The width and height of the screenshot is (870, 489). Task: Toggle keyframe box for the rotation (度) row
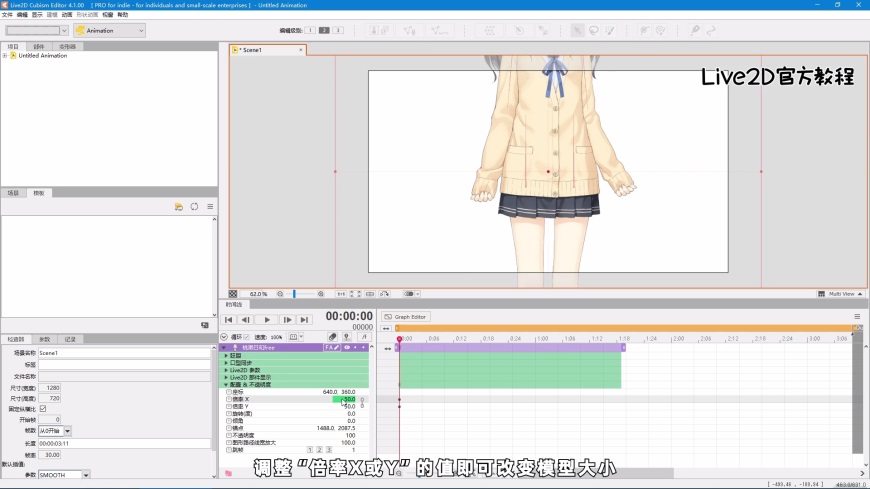point(229,414)
